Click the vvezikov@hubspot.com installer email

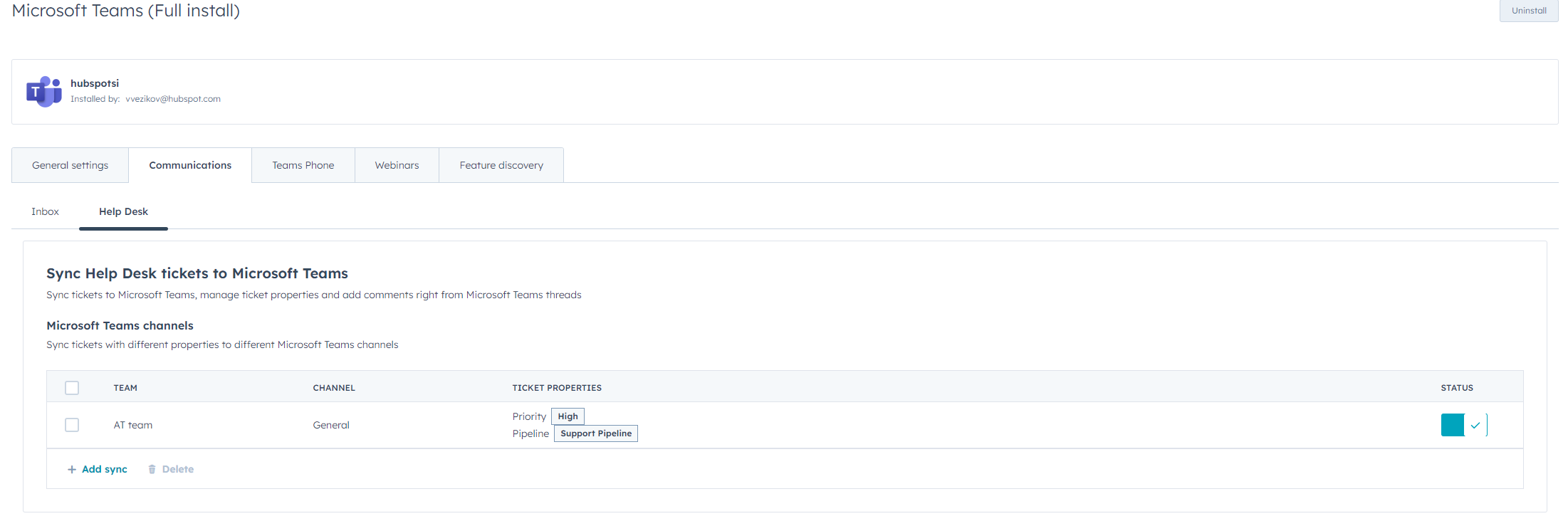pos(173,99)
